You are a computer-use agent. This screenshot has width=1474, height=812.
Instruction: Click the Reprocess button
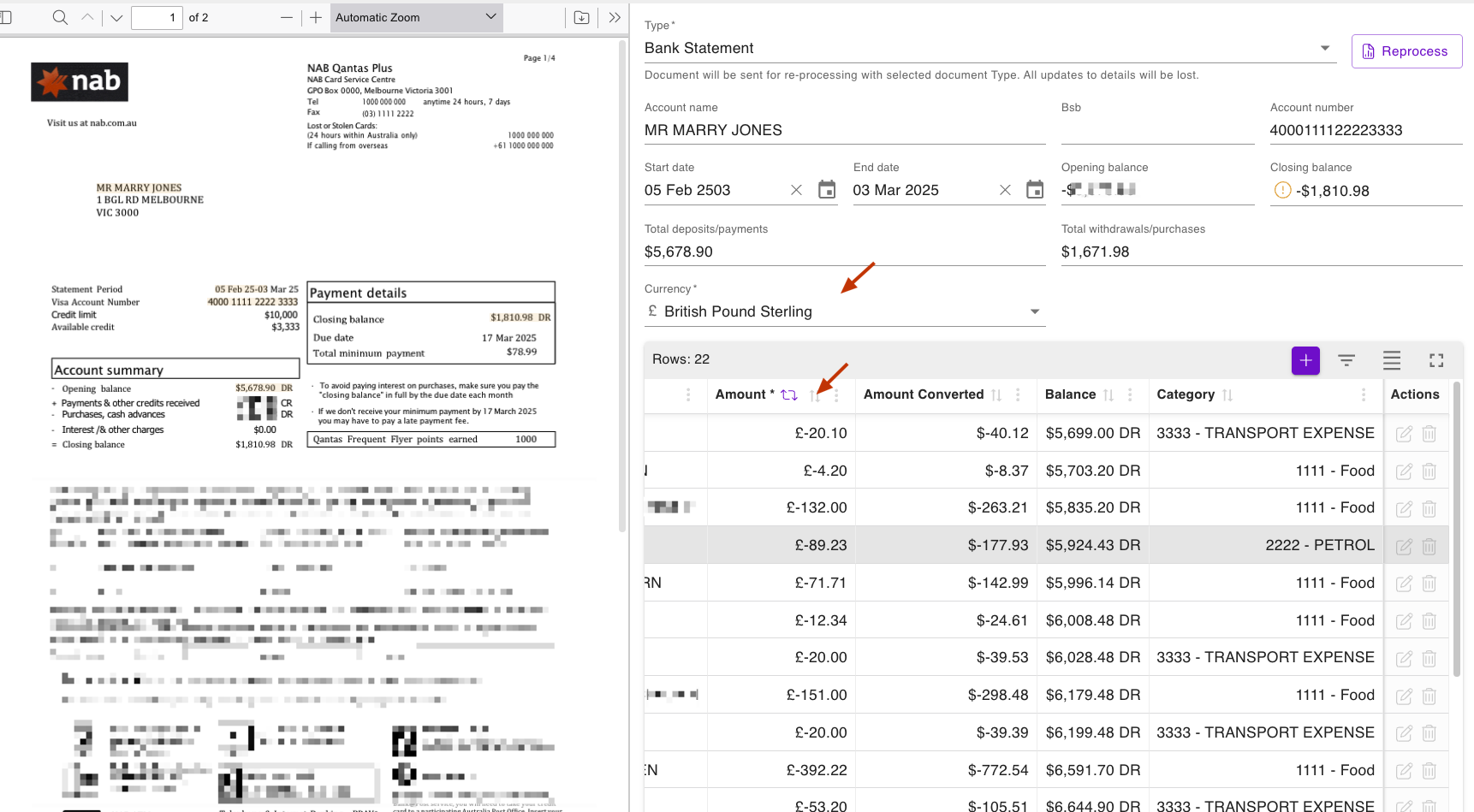coord(1406,51)
